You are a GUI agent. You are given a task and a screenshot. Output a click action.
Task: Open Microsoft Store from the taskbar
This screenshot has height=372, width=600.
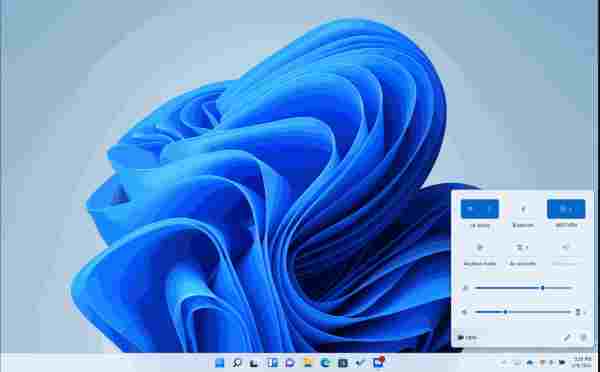point(342,363)
